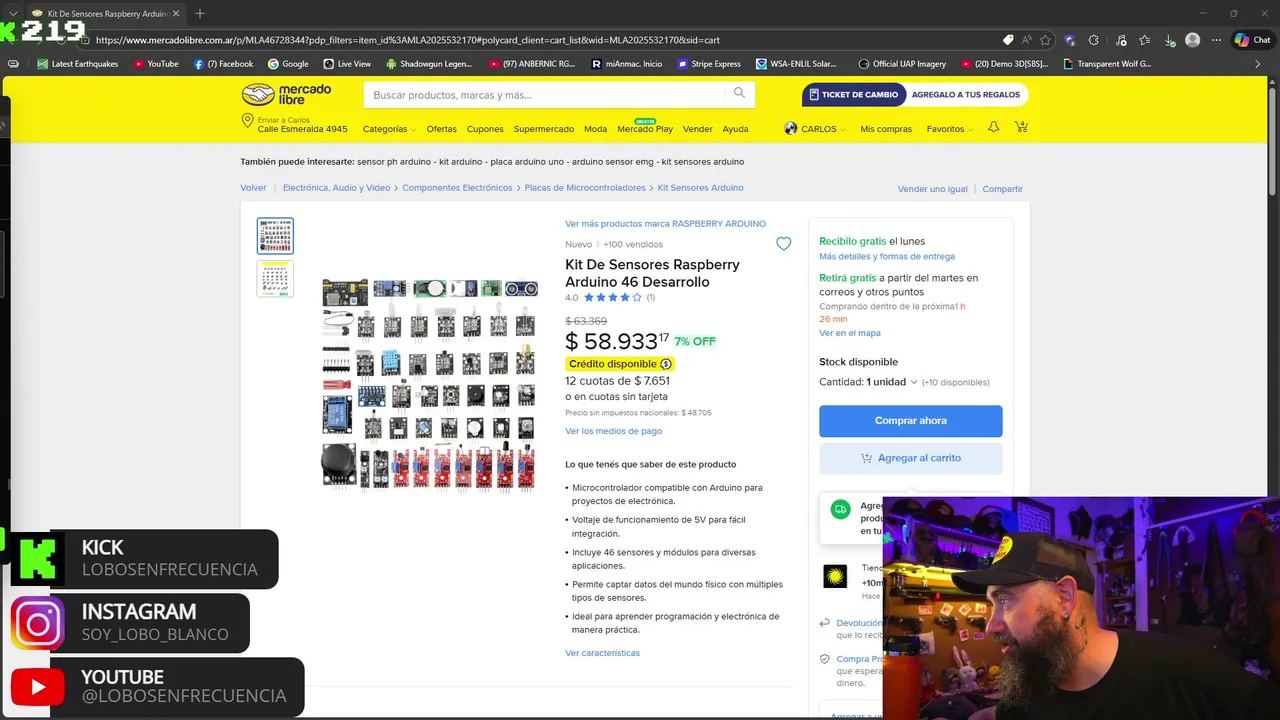1280x720 pixels.
Task: Open the Ofertas menu item
Action: (441, 129)
